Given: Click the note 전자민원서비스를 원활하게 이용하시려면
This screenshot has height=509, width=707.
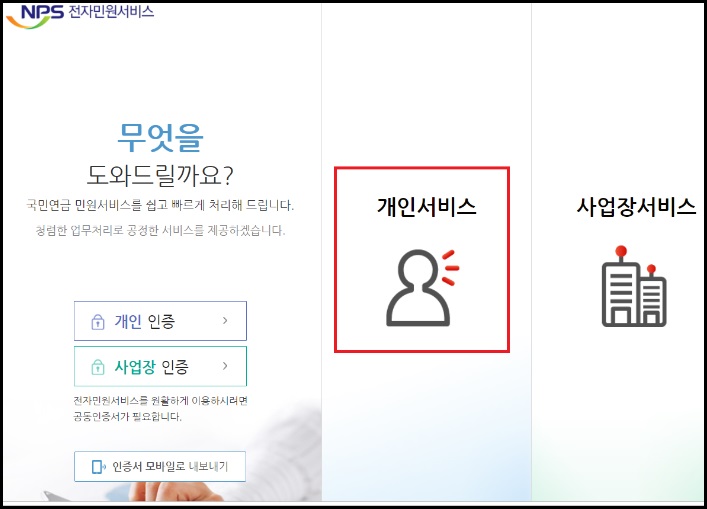Looking at the screenshot, I should click(x=161, y=401).
